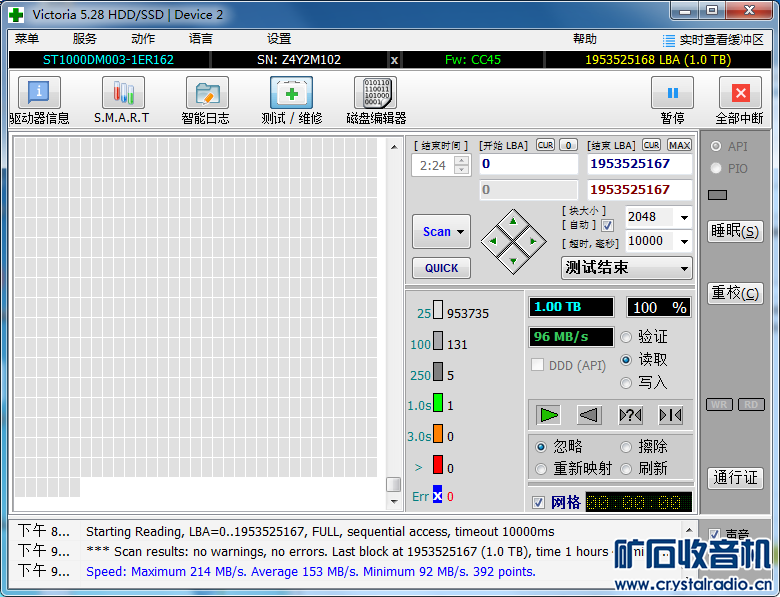Click the MAX button next to end LBA
780x597 pixels.
(679, 145)
